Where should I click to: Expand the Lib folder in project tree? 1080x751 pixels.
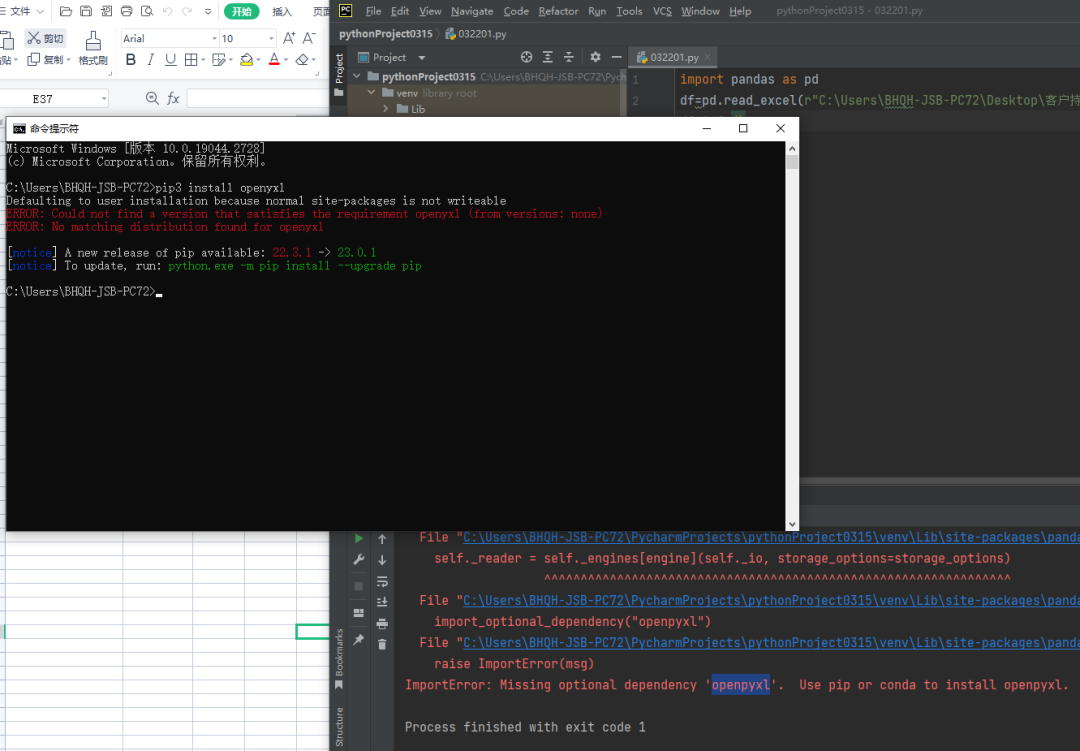pos(387,109)
